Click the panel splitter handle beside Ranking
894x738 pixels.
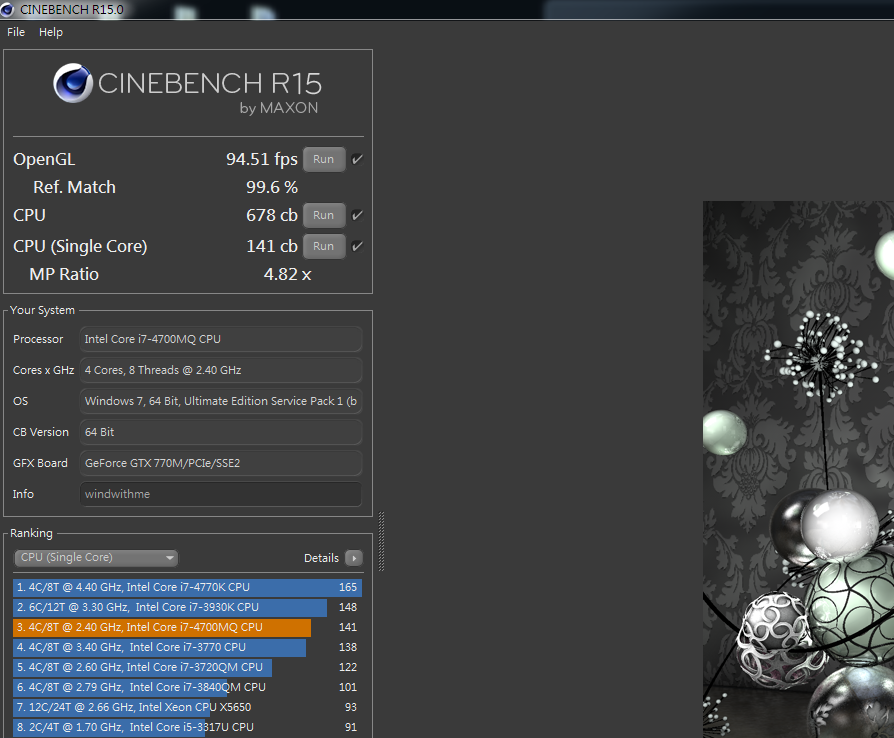tap(381, 541)
